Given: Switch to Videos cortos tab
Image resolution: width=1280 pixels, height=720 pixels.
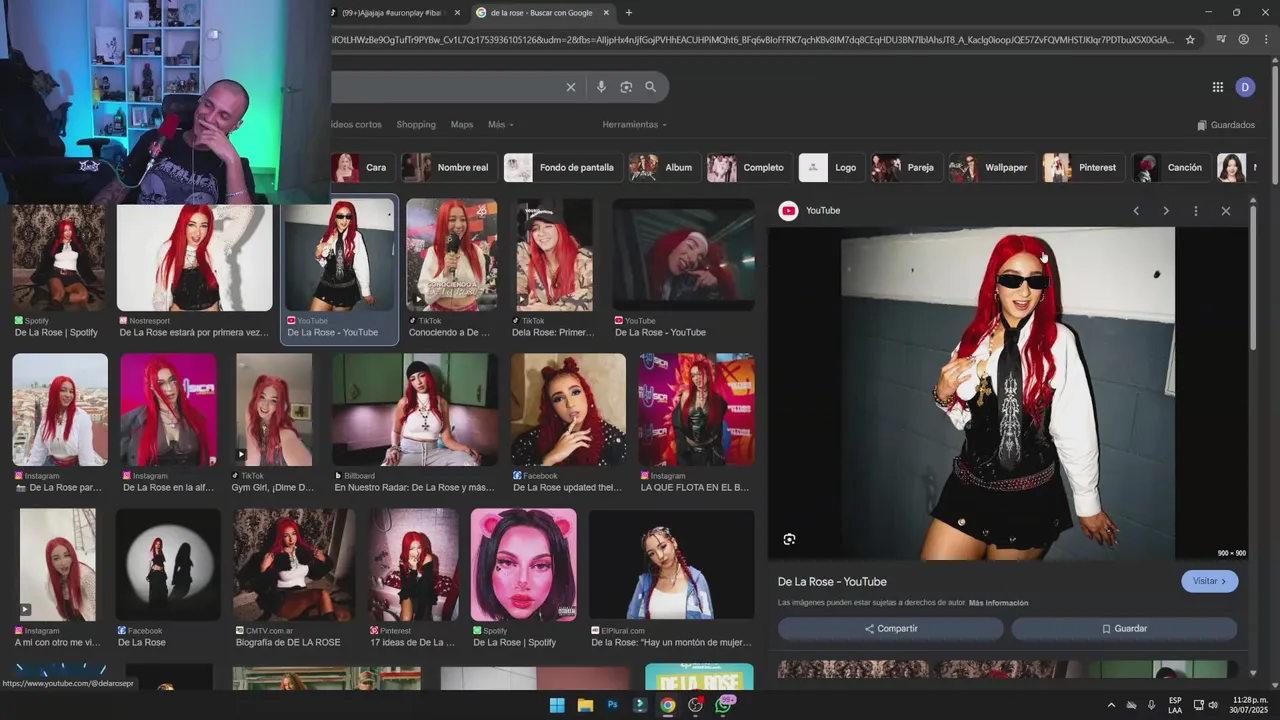Looking at the screenshot, I should pos(357,125).
